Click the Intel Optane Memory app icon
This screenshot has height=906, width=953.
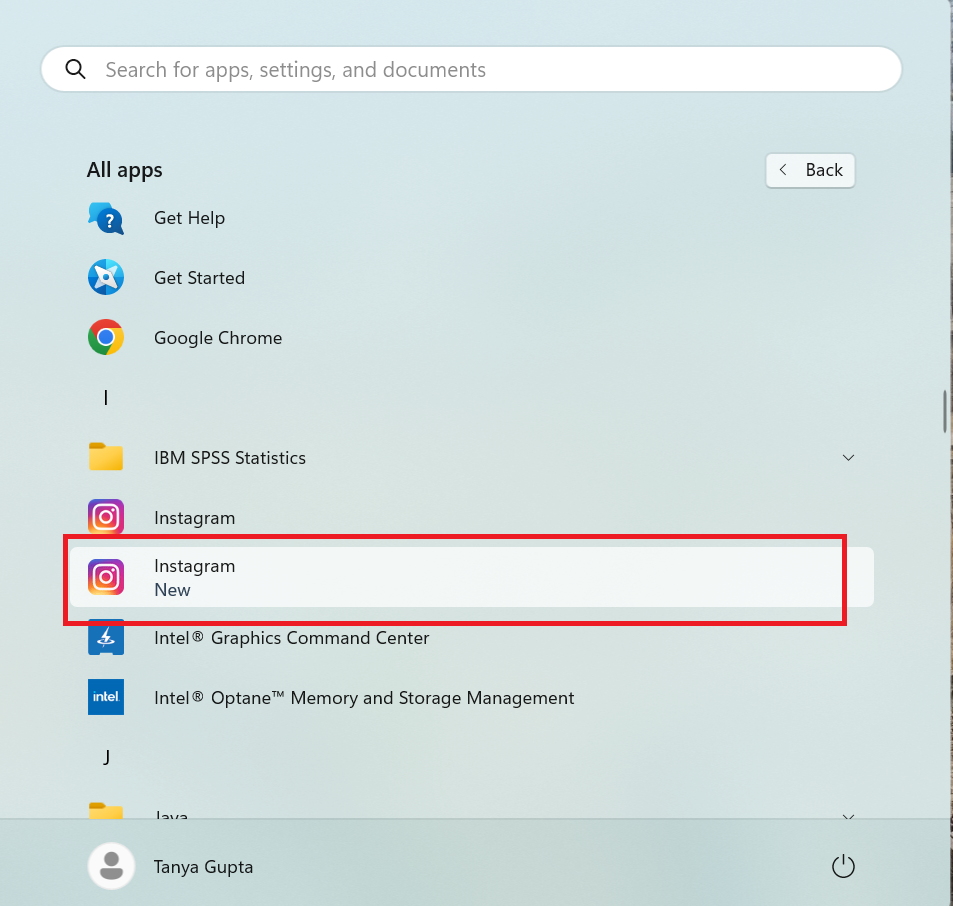(x=106, y=697)
